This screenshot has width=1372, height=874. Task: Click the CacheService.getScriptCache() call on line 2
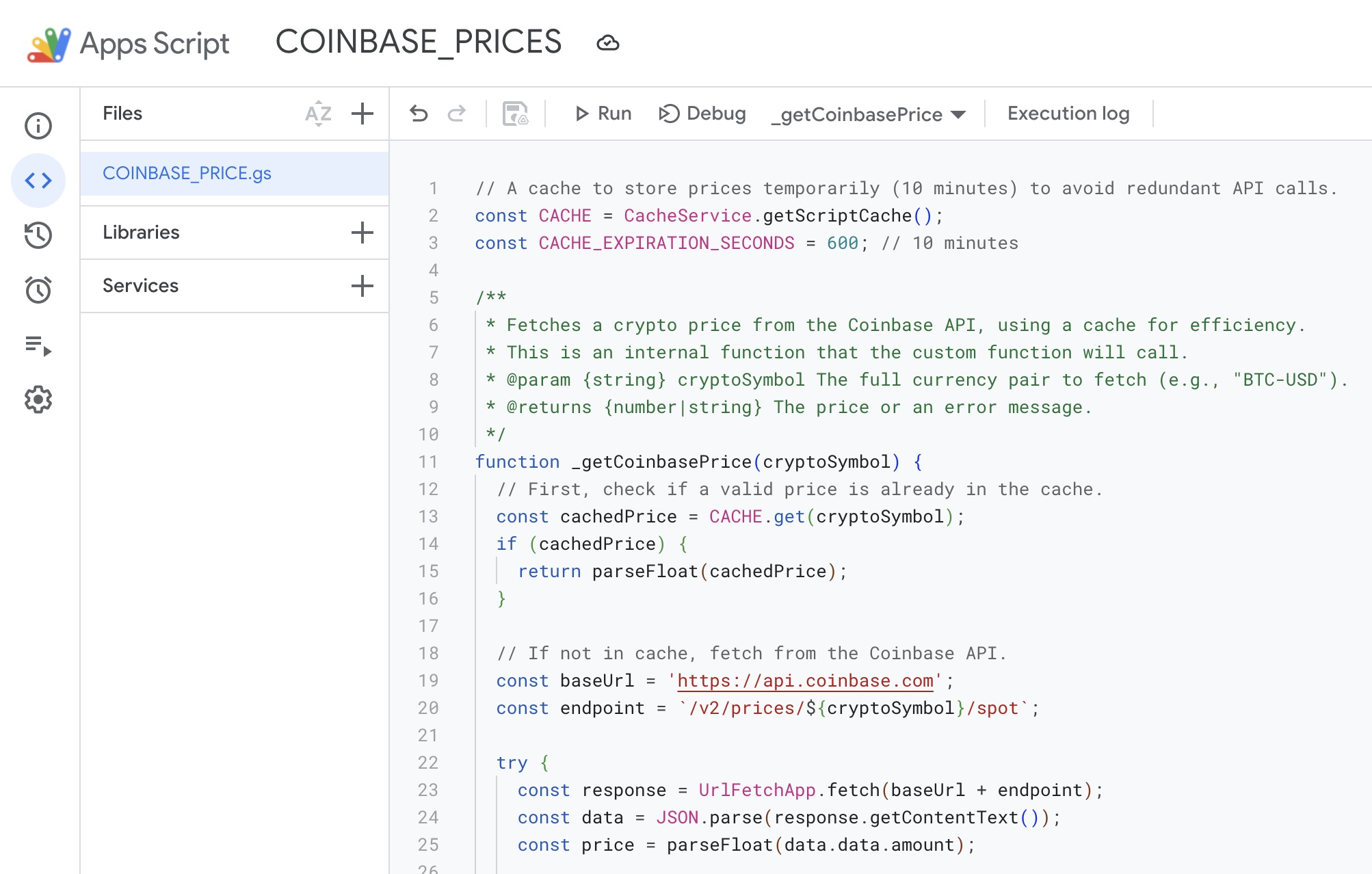[x=778, y=216]
